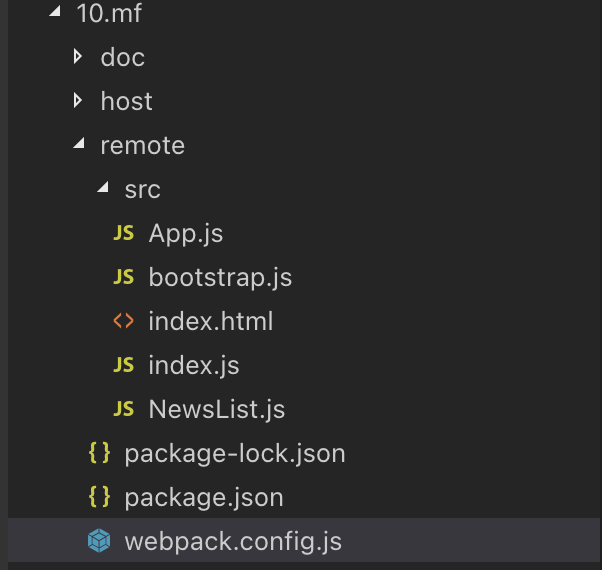602x570 pixels.
Task: Click the JSON braces icon beside package-lock.json
Action: point(99,453)
